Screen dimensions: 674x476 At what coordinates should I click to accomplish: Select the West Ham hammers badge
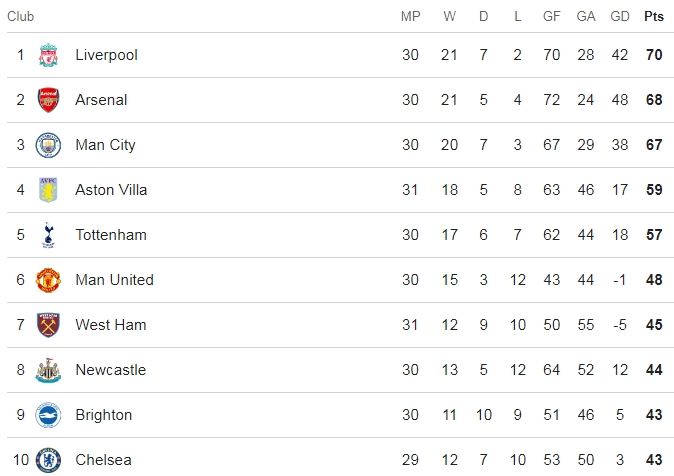click(48, 325)
